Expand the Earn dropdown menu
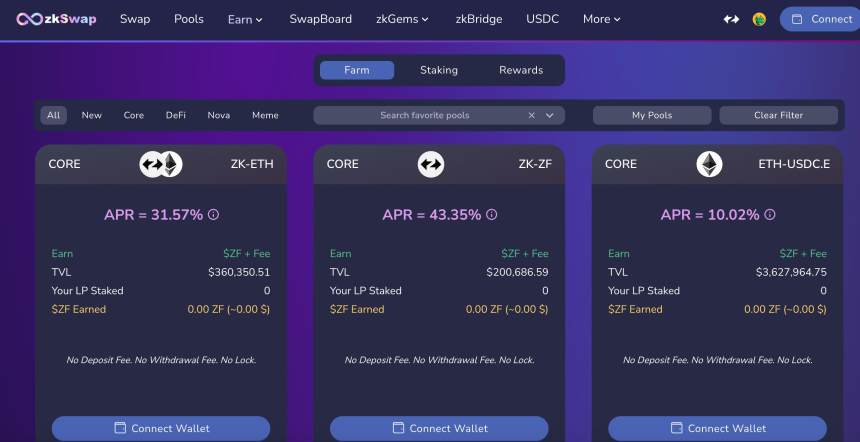Viewport: 860px width, 442px height. [x=245, y=19]
